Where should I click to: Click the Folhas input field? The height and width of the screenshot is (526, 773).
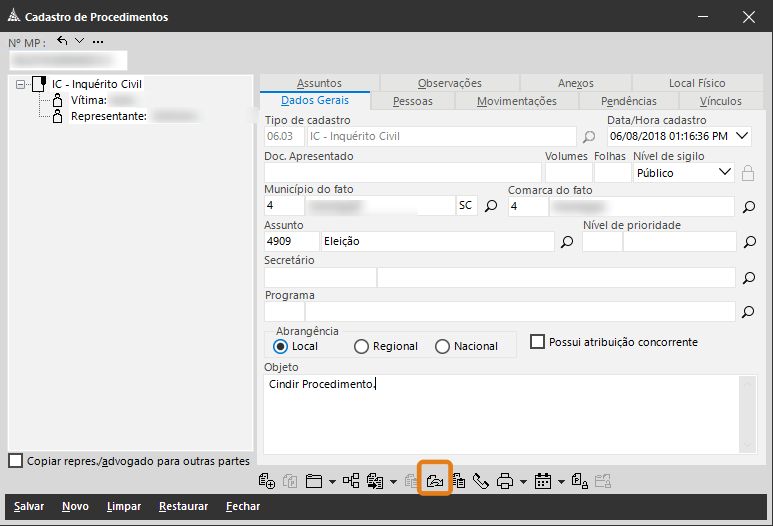point(613,173)
